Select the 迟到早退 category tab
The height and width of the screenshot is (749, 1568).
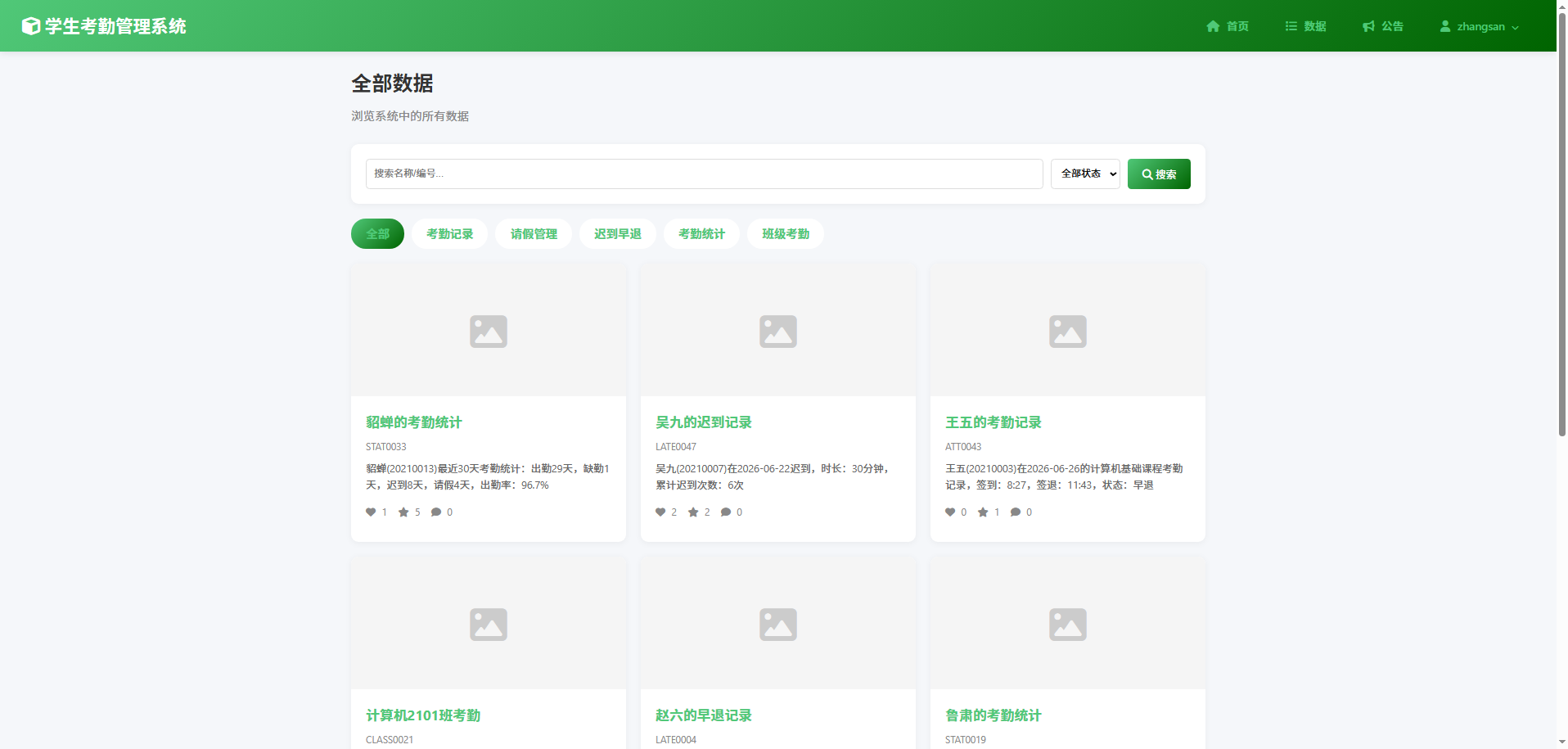pyautogui.click(x=618, y=233)
